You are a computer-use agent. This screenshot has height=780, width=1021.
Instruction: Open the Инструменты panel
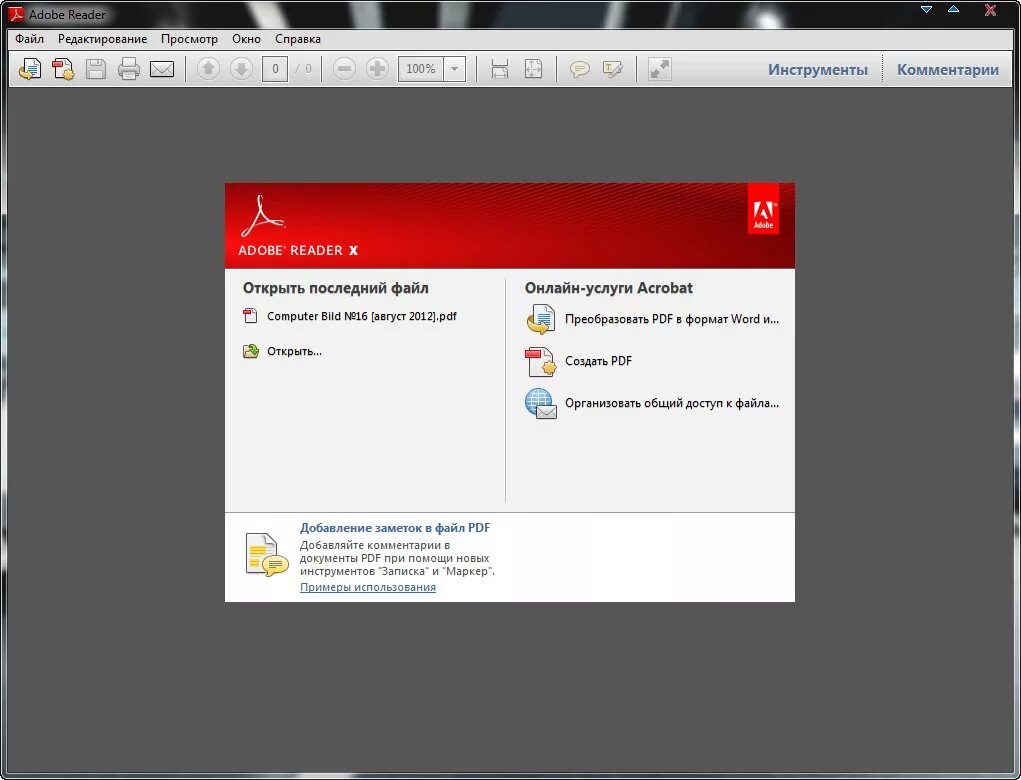click(818, 70)
